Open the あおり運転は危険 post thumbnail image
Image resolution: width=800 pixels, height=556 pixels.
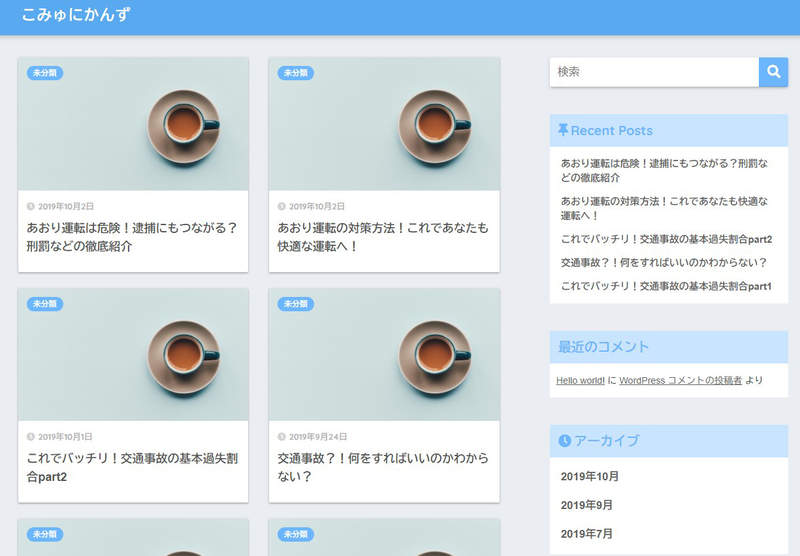coord(133,124)
